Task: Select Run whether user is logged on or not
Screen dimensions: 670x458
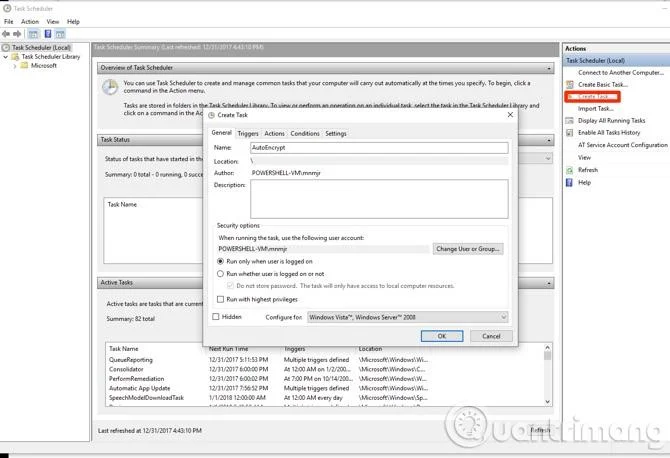Action: pos(220,273)
